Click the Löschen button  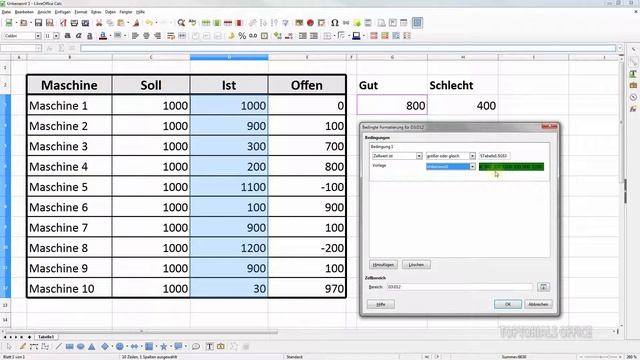click(416, 265)
